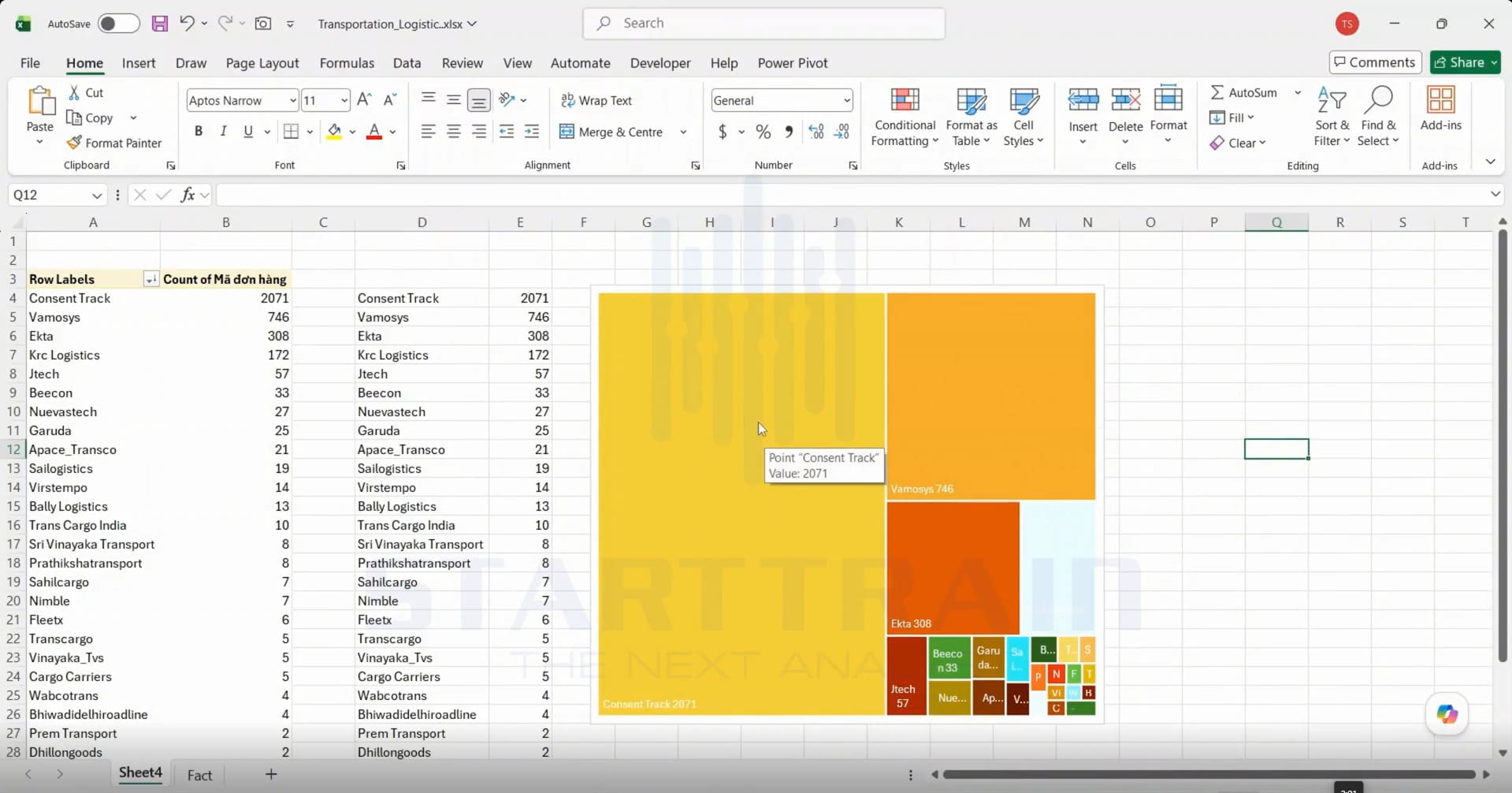This screenshot has width=1512, height=793.
Task: Click the Vamosys 746 treemap block
Action: click(x=990, y=396)
